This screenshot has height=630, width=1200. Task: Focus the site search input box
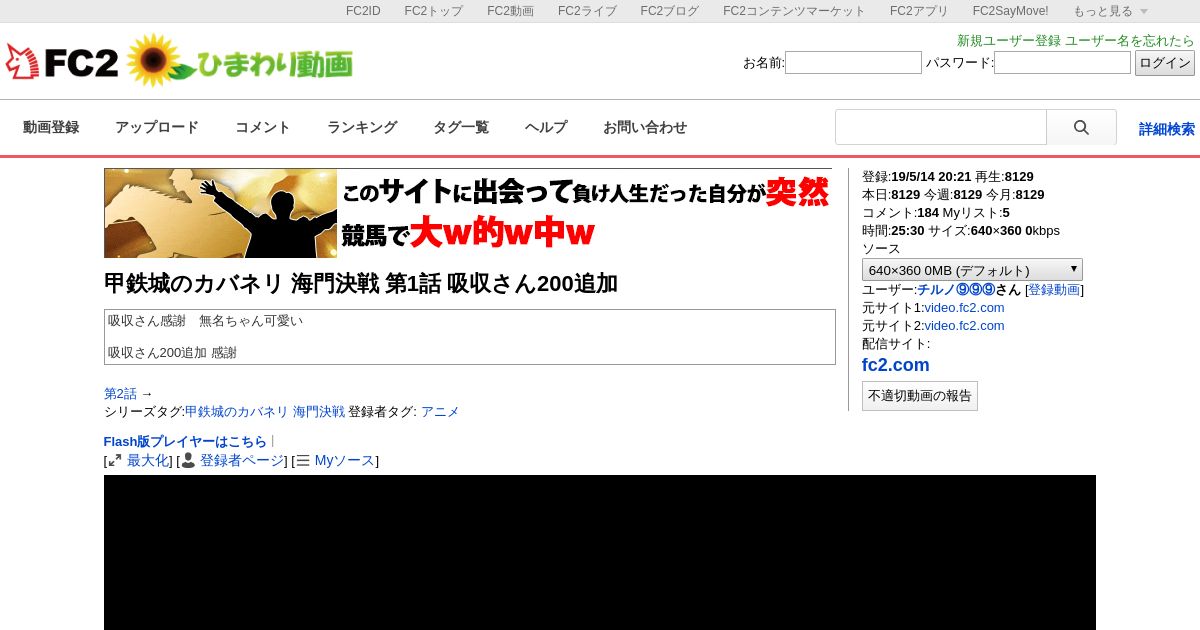coord(941,128)
